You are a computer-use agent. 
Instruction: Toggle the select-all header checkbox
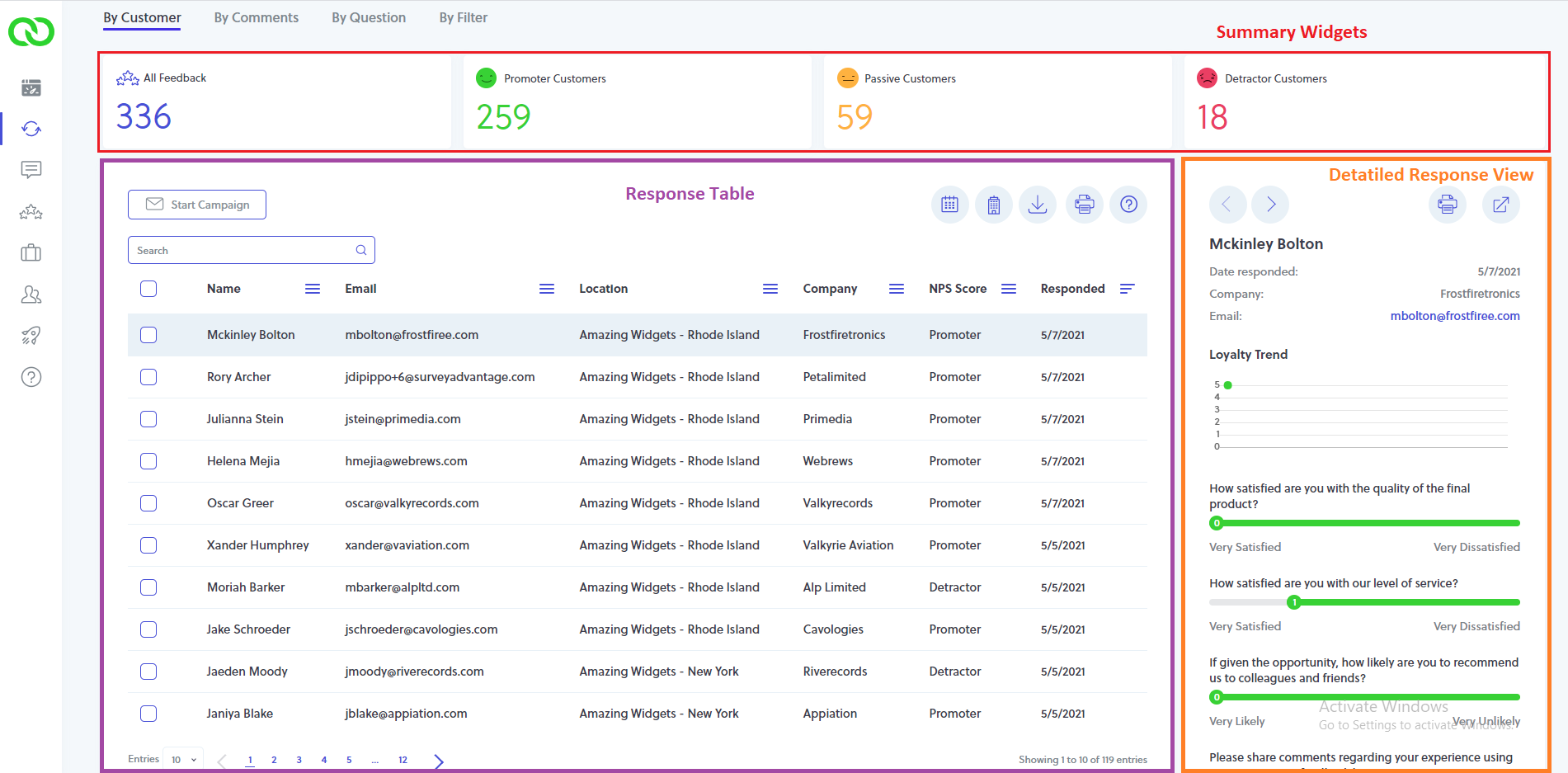[x=148, y=289]
